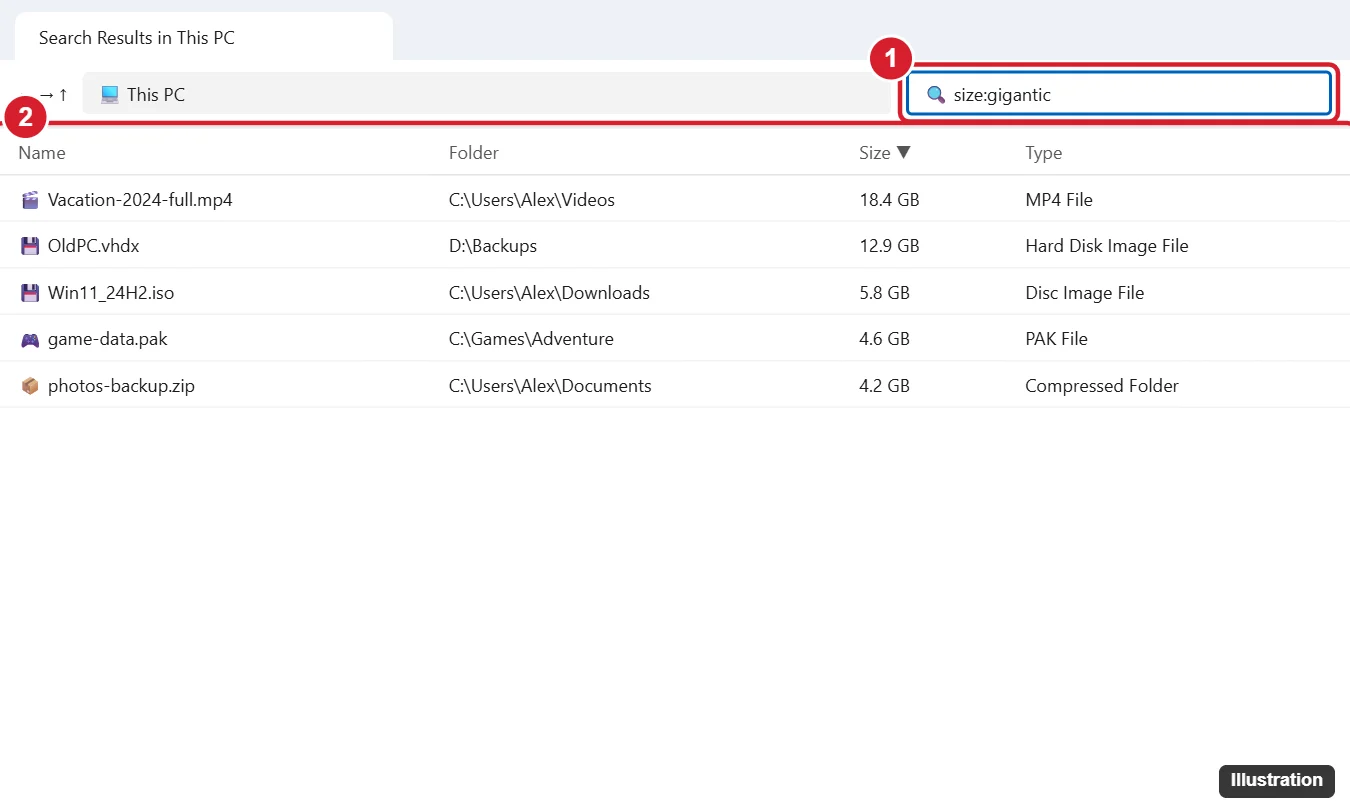The image size is (1350, 810).
Task: Open the Search Results in This PC tab
Action: point(204,38)
